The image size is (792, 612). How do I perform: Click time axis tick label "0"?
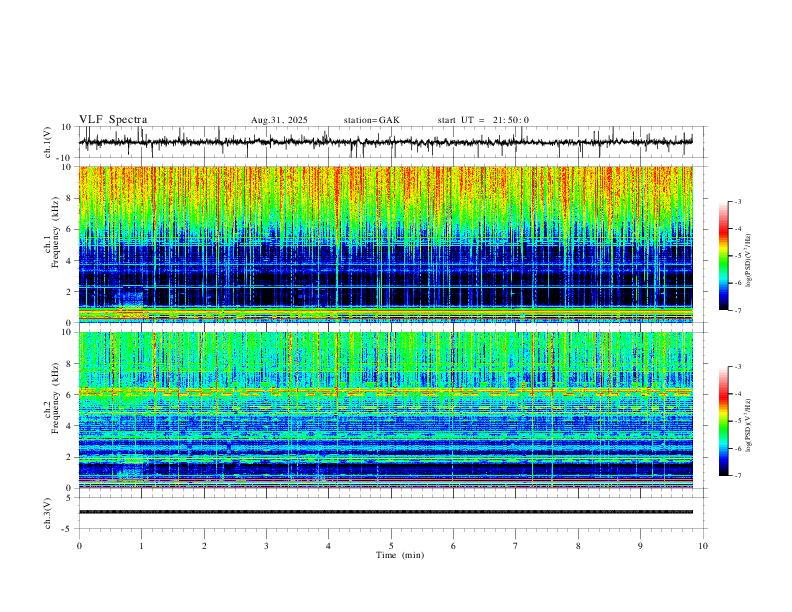coord(79,546)
